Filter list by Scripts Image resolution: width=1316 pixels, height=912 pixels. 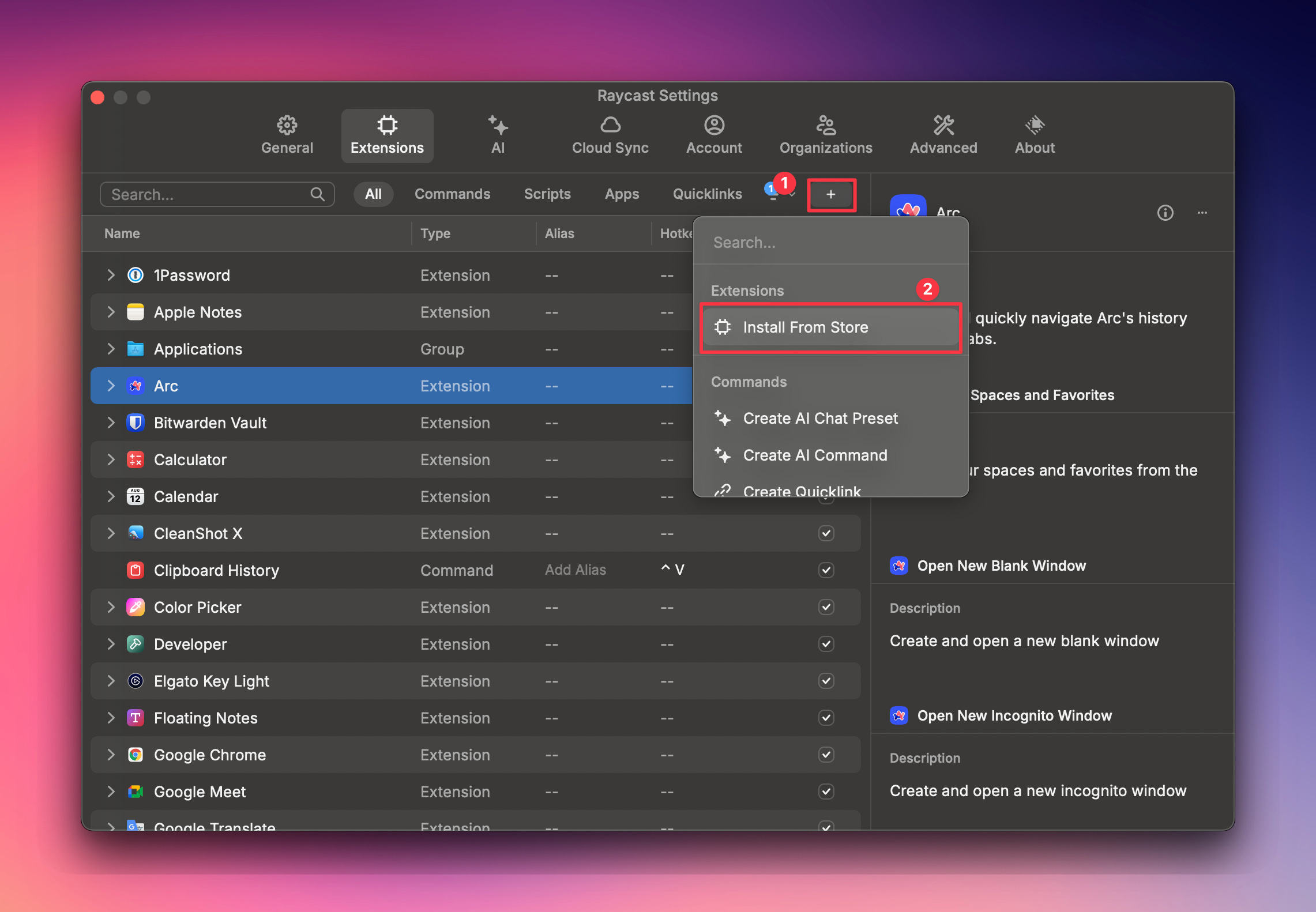click(x=547, y=194)
